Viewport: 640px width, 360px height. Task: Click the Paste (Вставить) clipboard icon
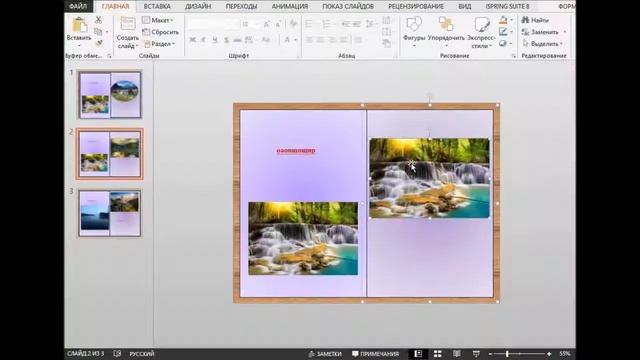[x=79, y=25]
